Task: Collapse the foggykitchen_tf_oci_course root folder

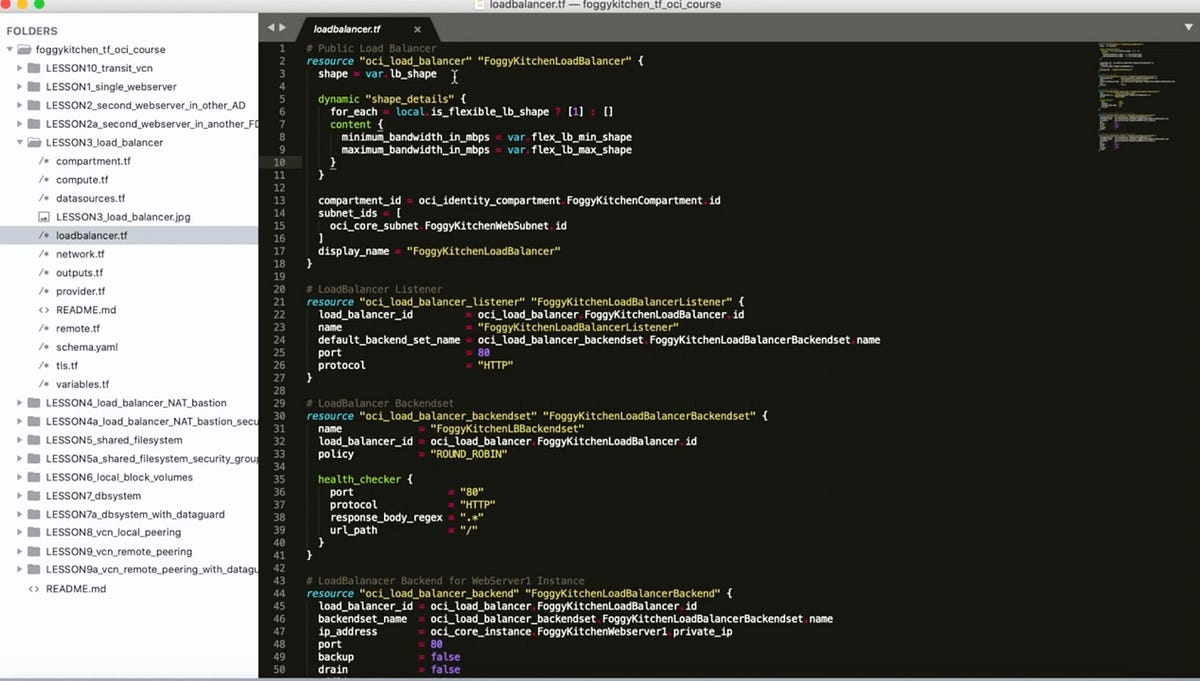Action: coord(8,49)
